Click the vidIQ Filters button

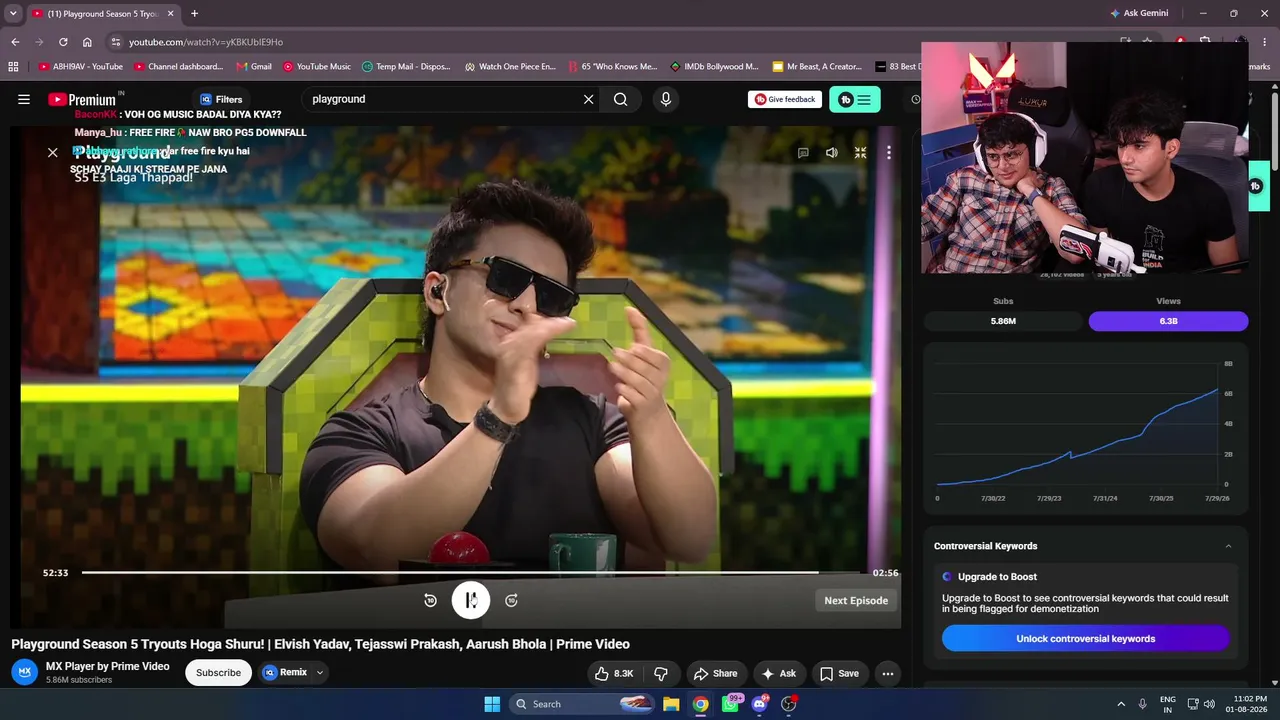pyautogui.click(x=221, y=99)
